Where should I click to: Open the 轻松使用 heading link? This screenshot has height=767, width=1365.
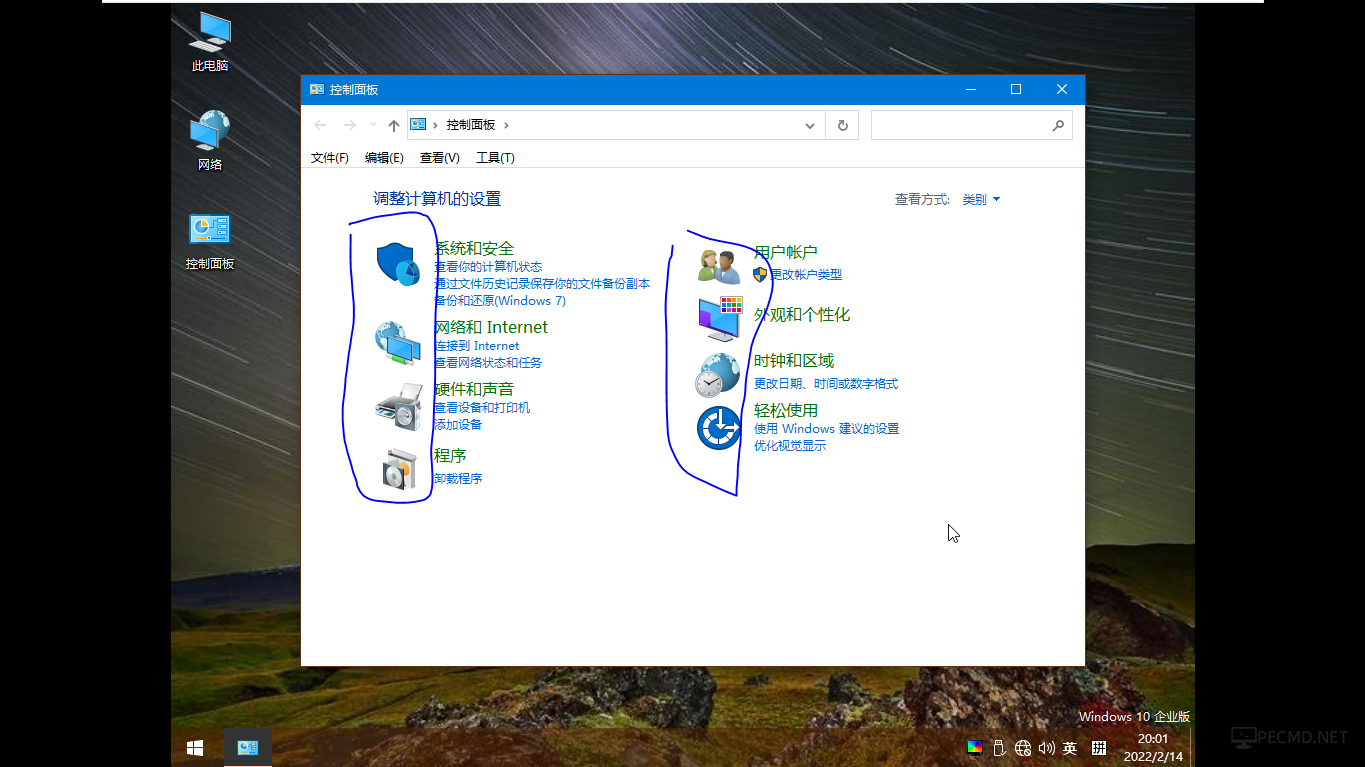click(x=786, y=411)
